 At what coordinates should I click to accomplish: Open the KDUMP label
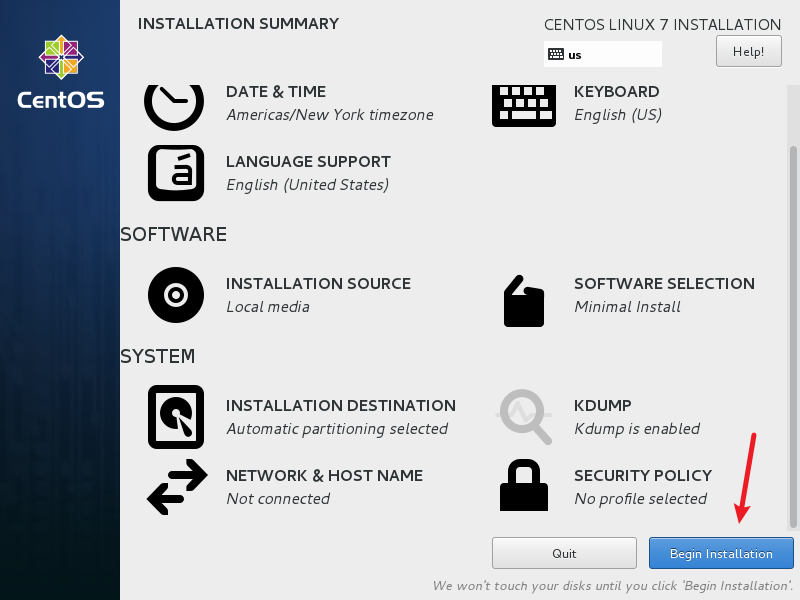[x=603, y=406]
